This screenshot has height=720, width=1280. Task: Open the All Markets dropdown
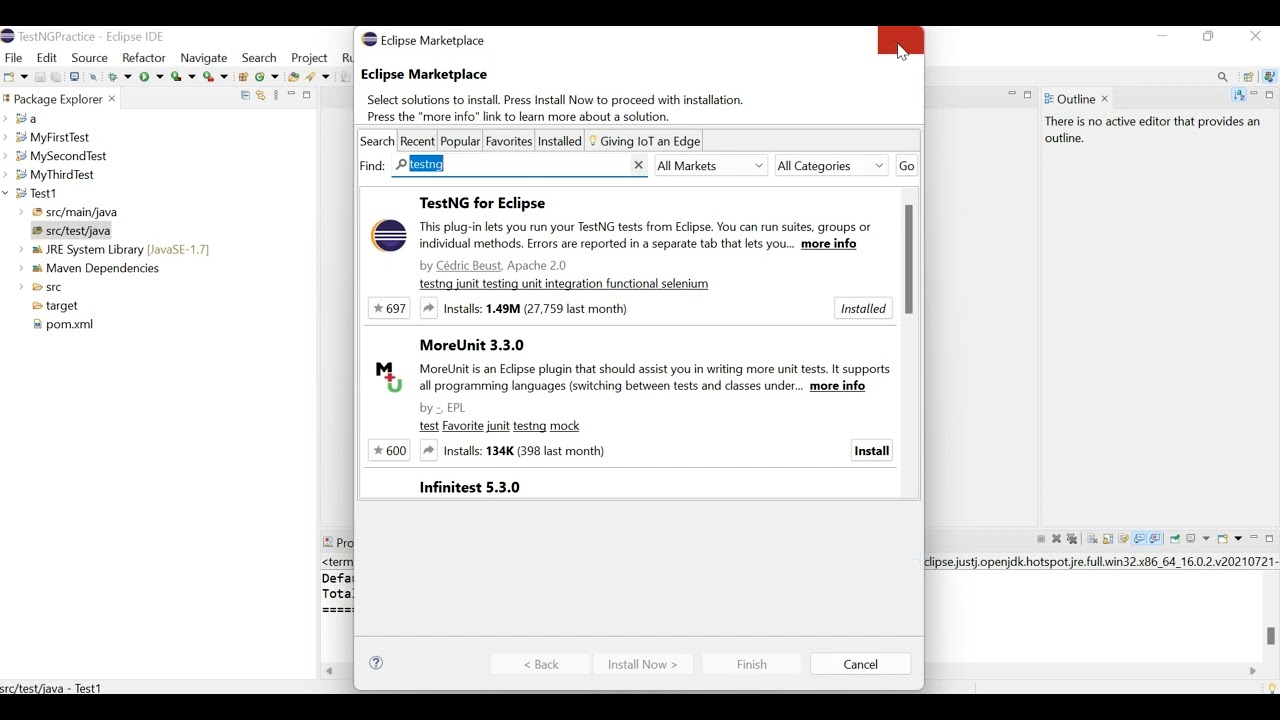click(711, 165)
